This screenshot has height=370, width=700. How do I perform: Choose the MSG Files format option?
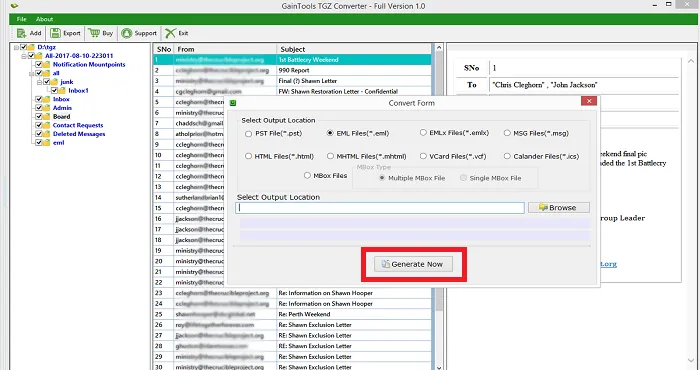(507, 133)
